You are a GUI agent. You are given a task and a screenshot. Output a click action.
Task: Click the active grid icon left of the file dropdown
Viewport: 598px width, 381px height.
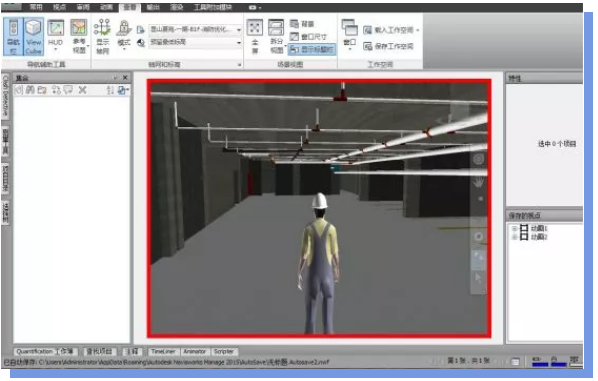point(141,30)
